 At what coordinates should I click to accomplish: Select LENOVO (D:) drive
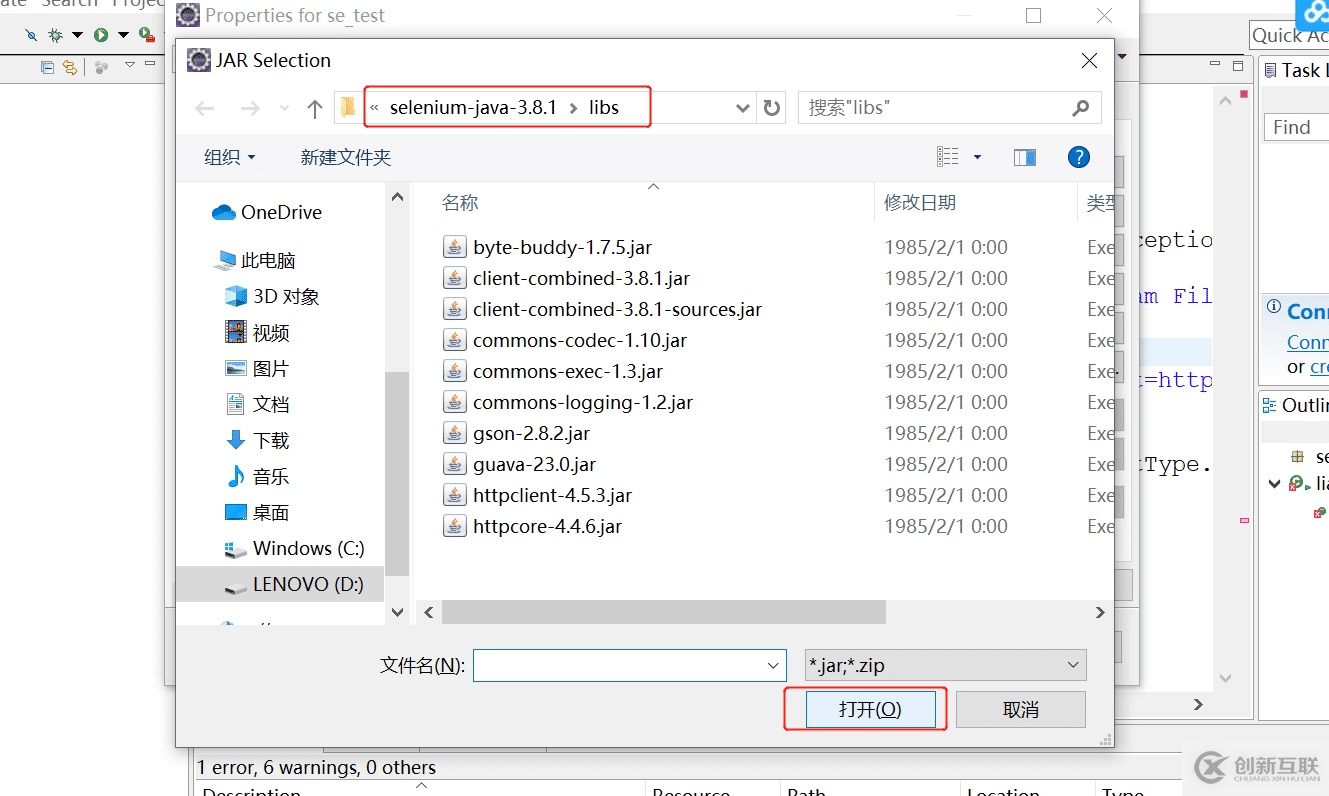295,584
